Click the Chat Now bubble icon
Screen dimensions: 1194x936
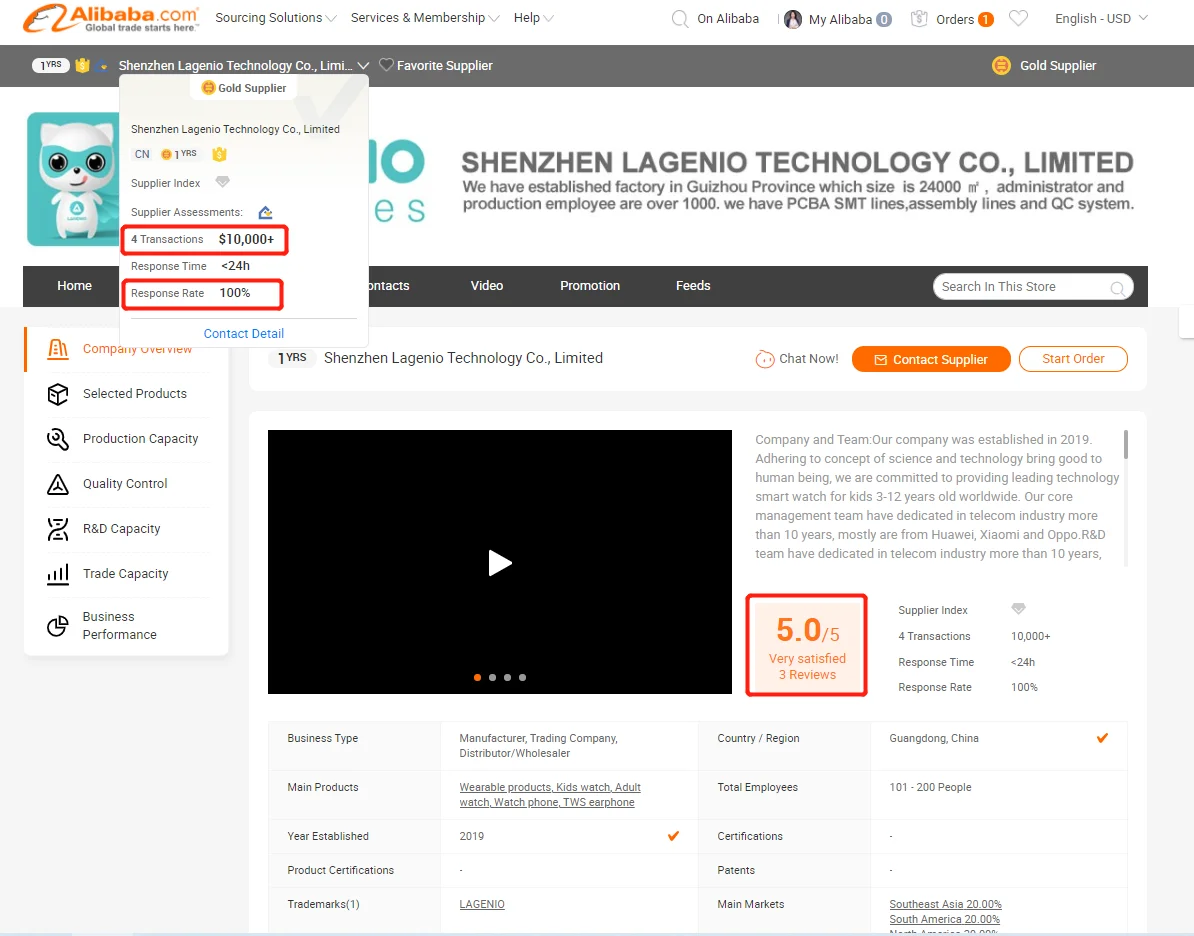[x=765, y=359]
